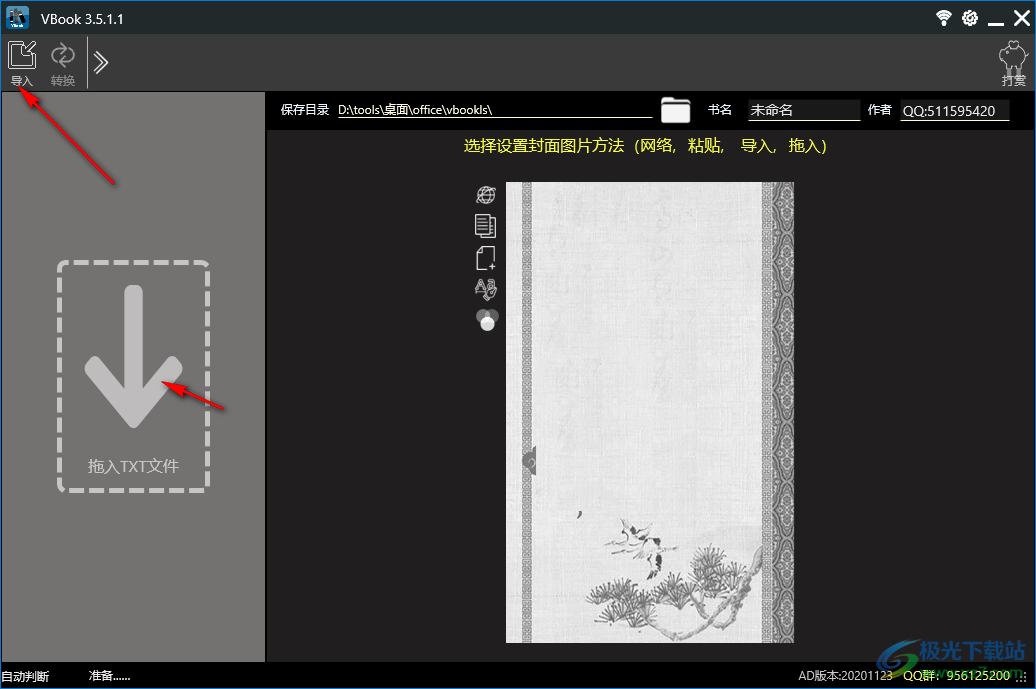Click the paste cover from clipboard icon
Image resolution: width=1036 pixels, height=689 pixels.
(x=486, y=226)
